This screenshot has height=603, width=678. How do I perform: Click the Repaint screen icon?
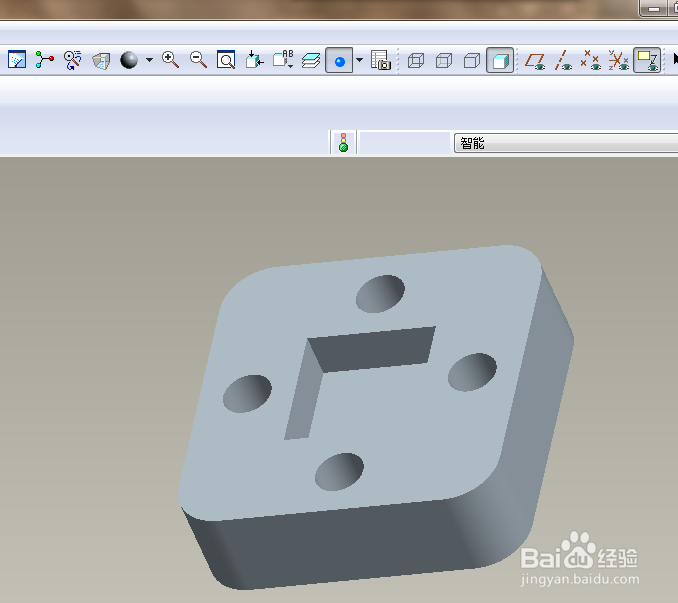pos(17,60)
